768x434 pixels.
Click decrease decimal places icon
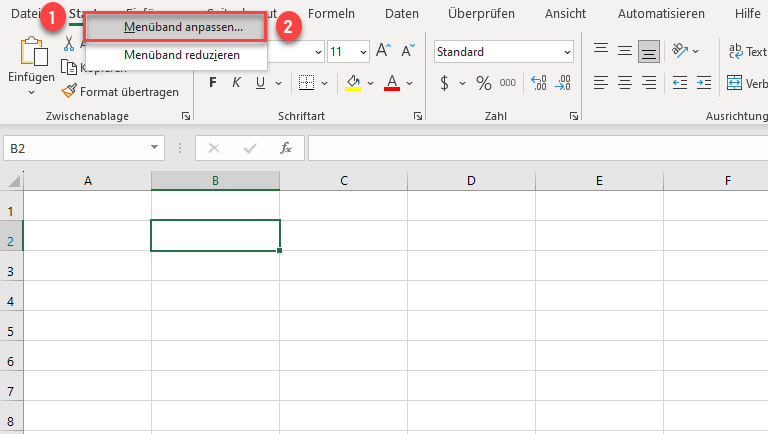(x=563, y=83)
